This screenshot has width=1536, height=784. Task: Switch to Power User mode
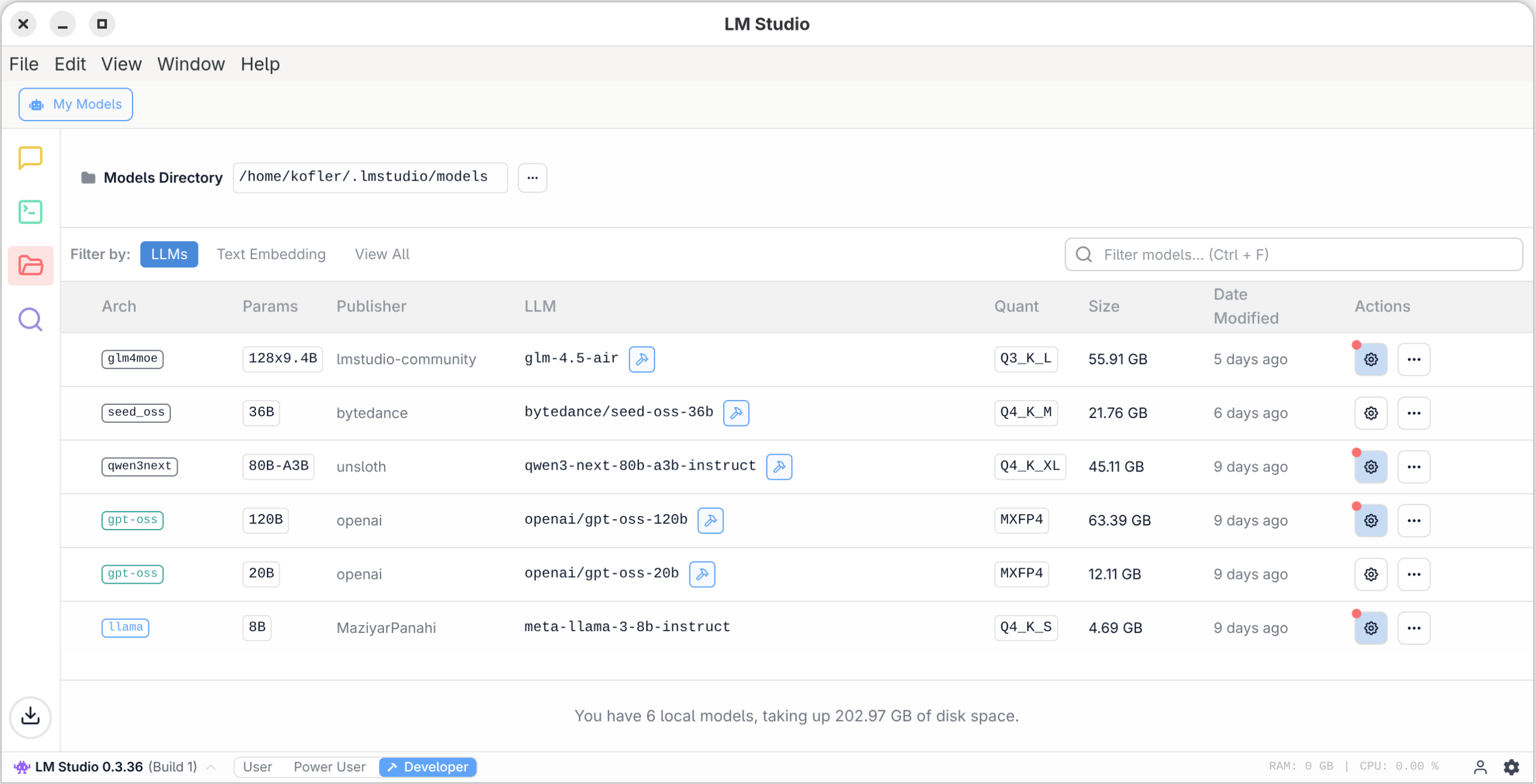(x=329, y=767)
